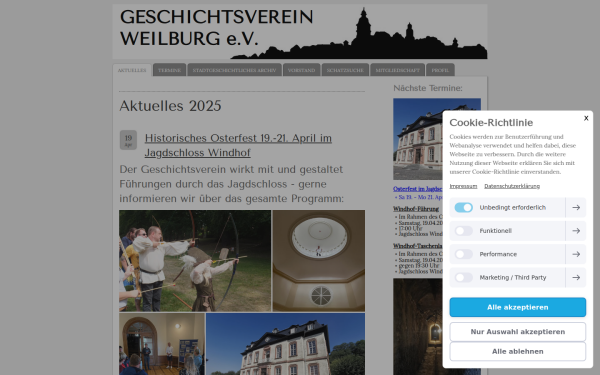Open the Windhof-Taschenlampen event link
600x375 pixels.
coord(417,246)
